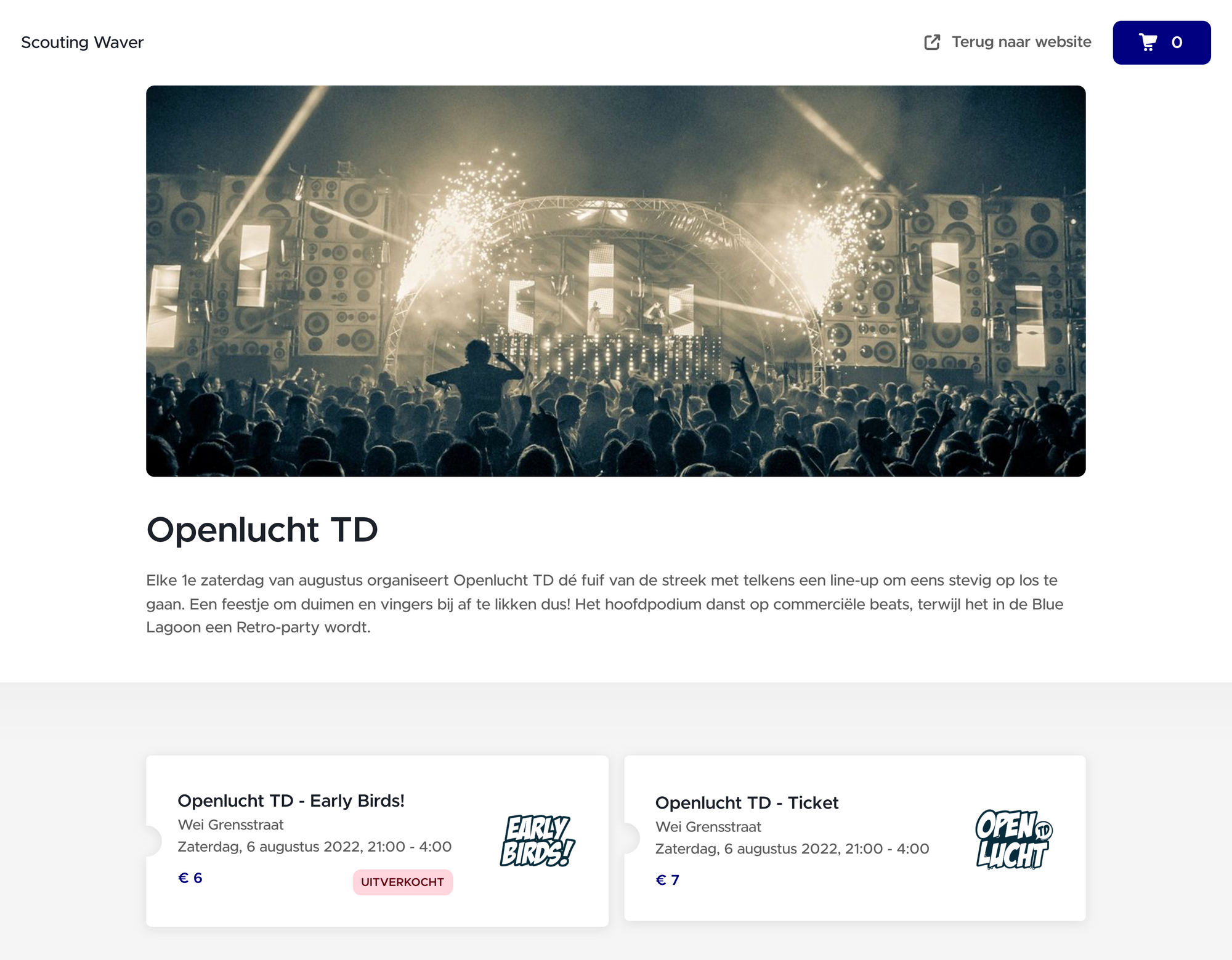Click the € 6 Early Birds price

pyautogui.click(x=190, y=878)
